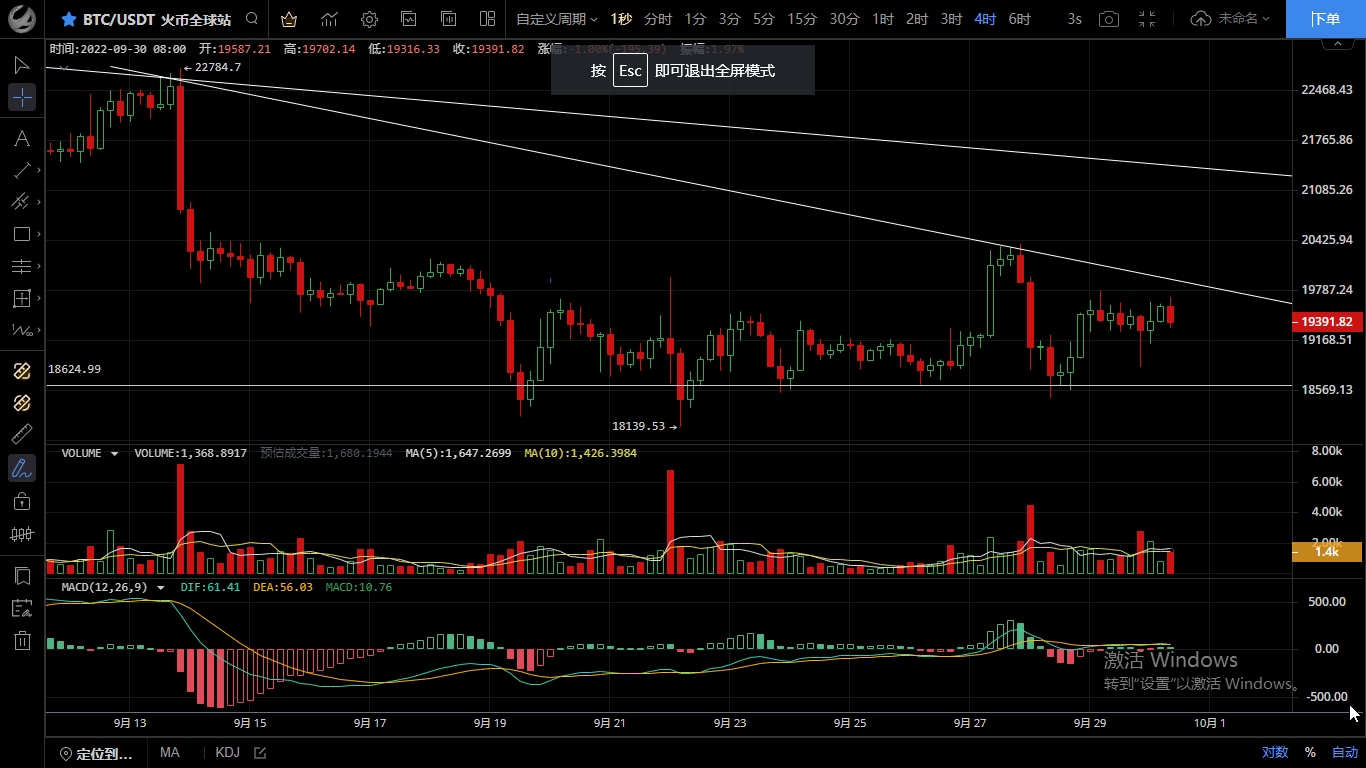
Task: Toggle 自动 auto scale
Action: 1345,753
